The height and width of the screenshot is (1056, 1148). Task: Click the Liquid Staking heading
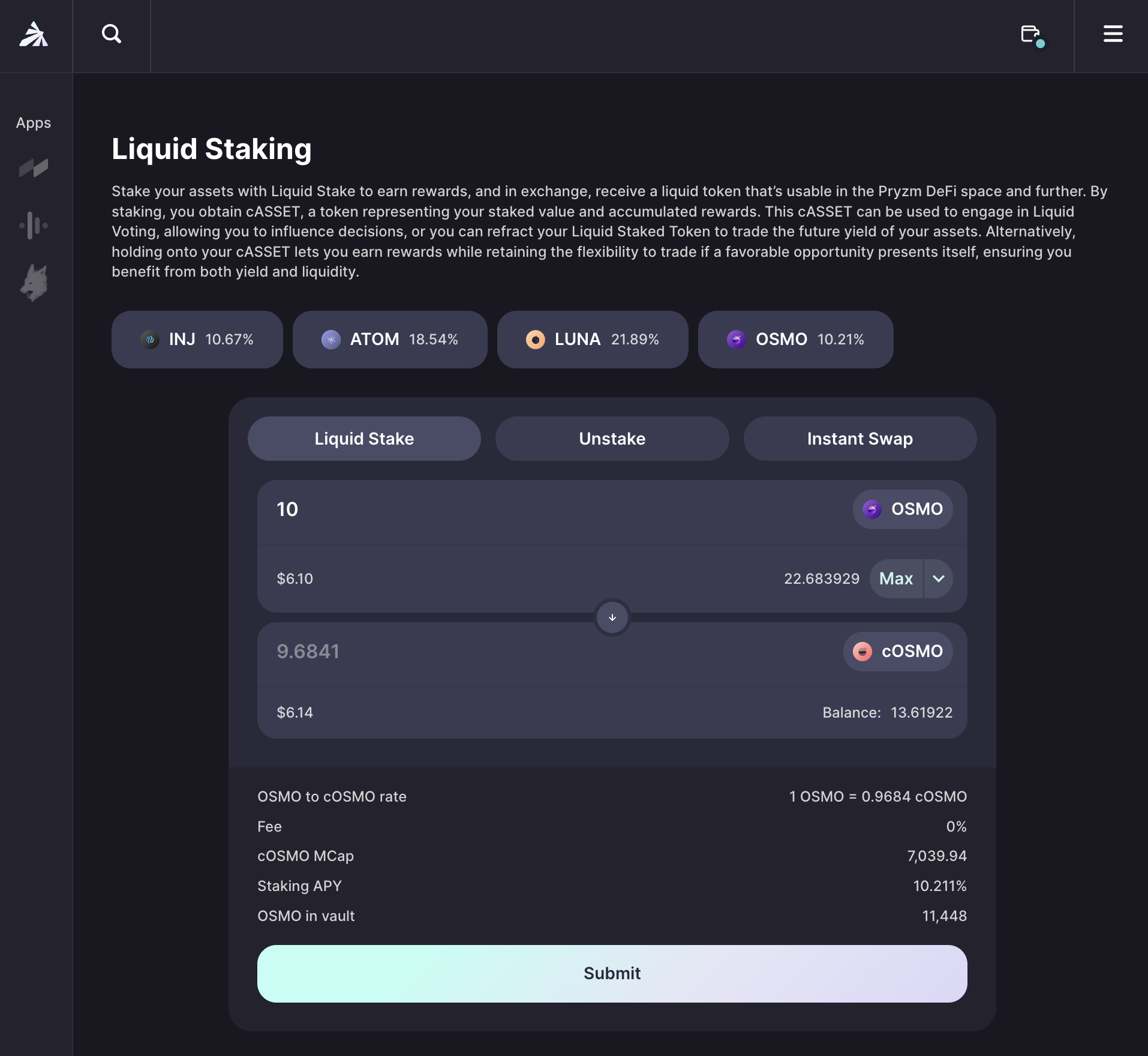pyautogui.click(x=212, y=149)
